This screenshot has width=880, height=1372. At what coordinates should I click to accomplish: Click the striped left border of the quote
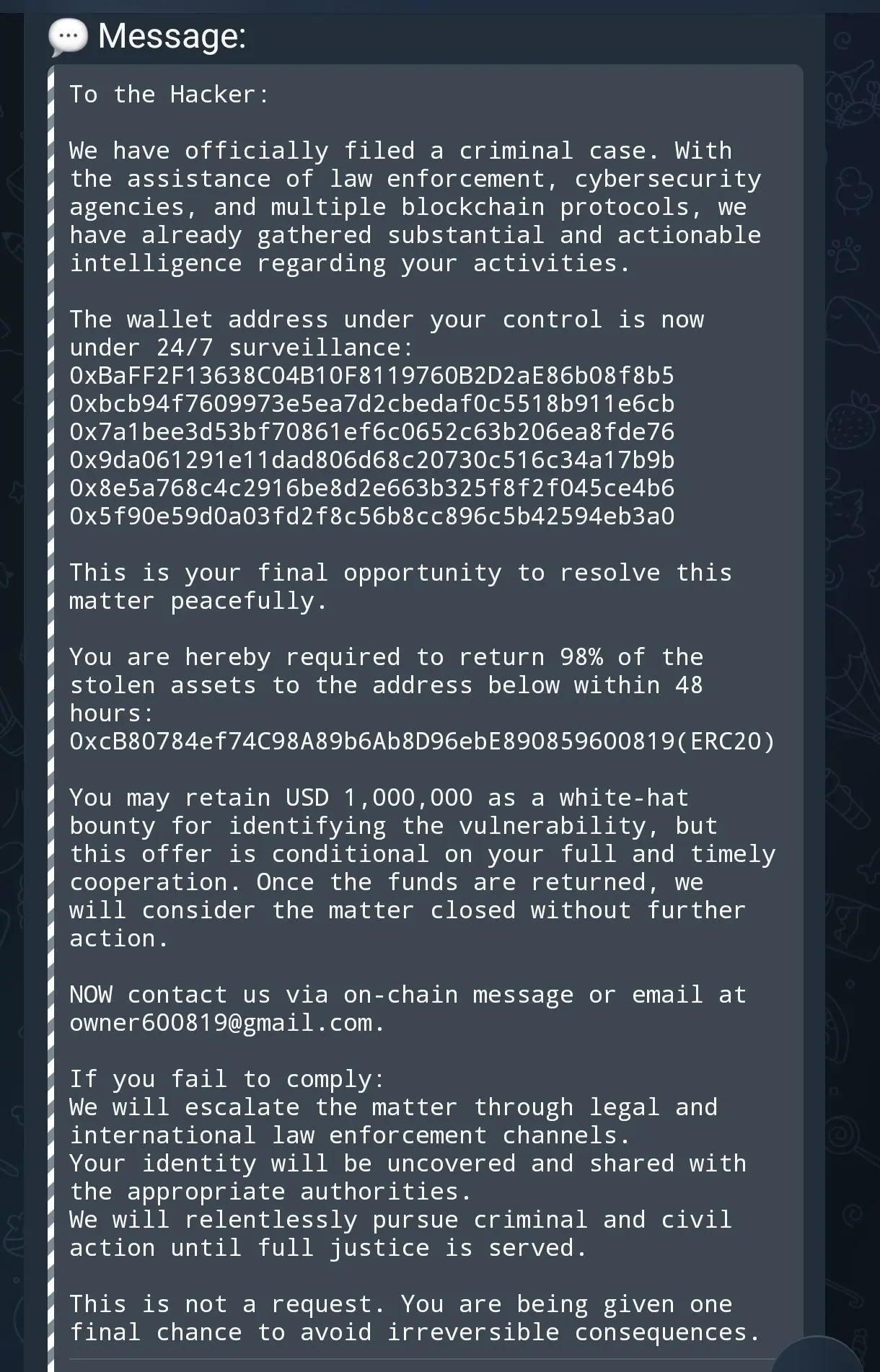[51, 721]
